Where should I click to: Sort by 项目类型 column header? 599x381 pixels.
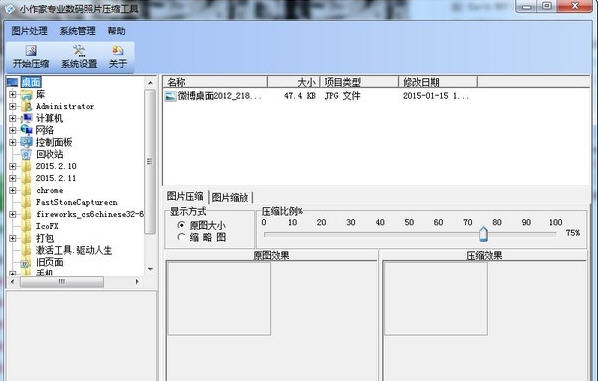click(359, 82)
